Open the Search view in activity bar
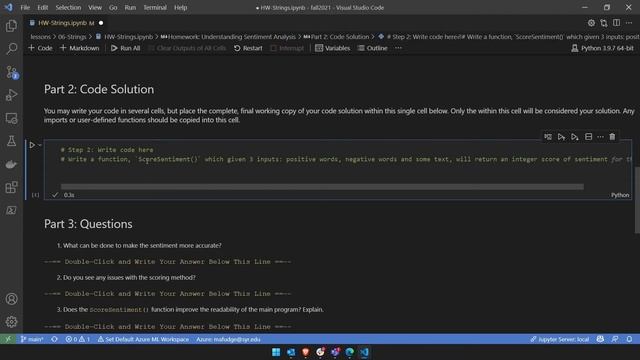This screenshot has height=360, width=640. point(11,49)
